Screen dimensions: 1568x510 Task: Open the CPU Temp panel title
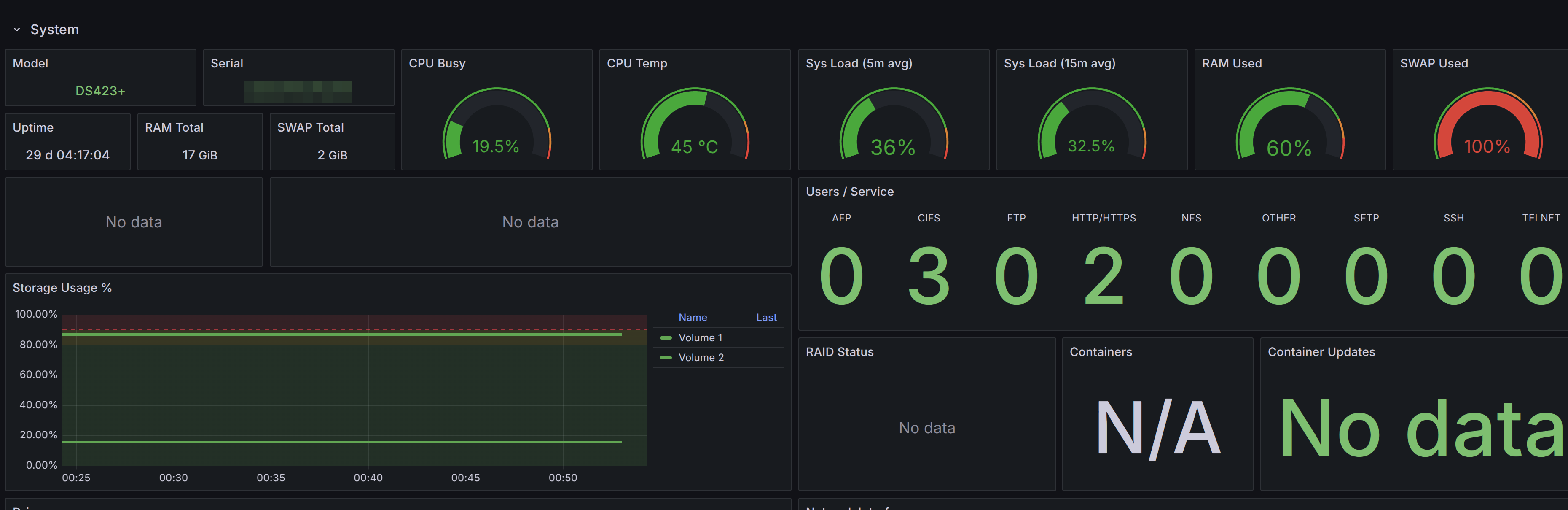coord(637,63)
